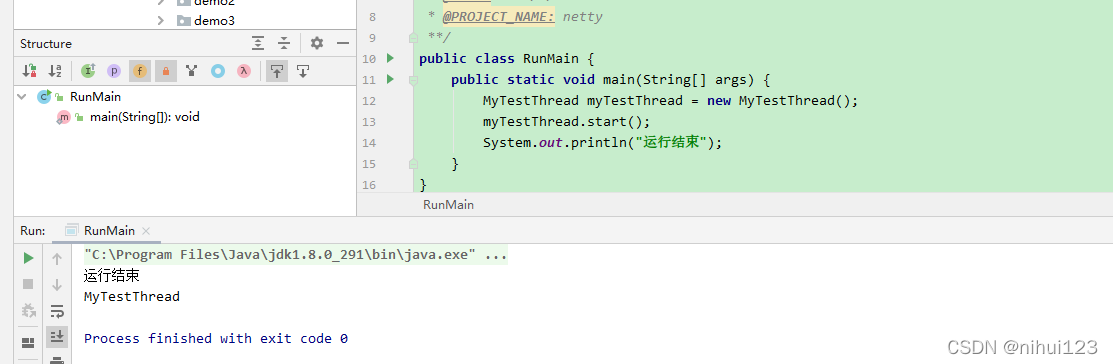The image size is (1113, 364).
Task: Click println string "运行结束" on line 14
Action: [x=671, y=143]
